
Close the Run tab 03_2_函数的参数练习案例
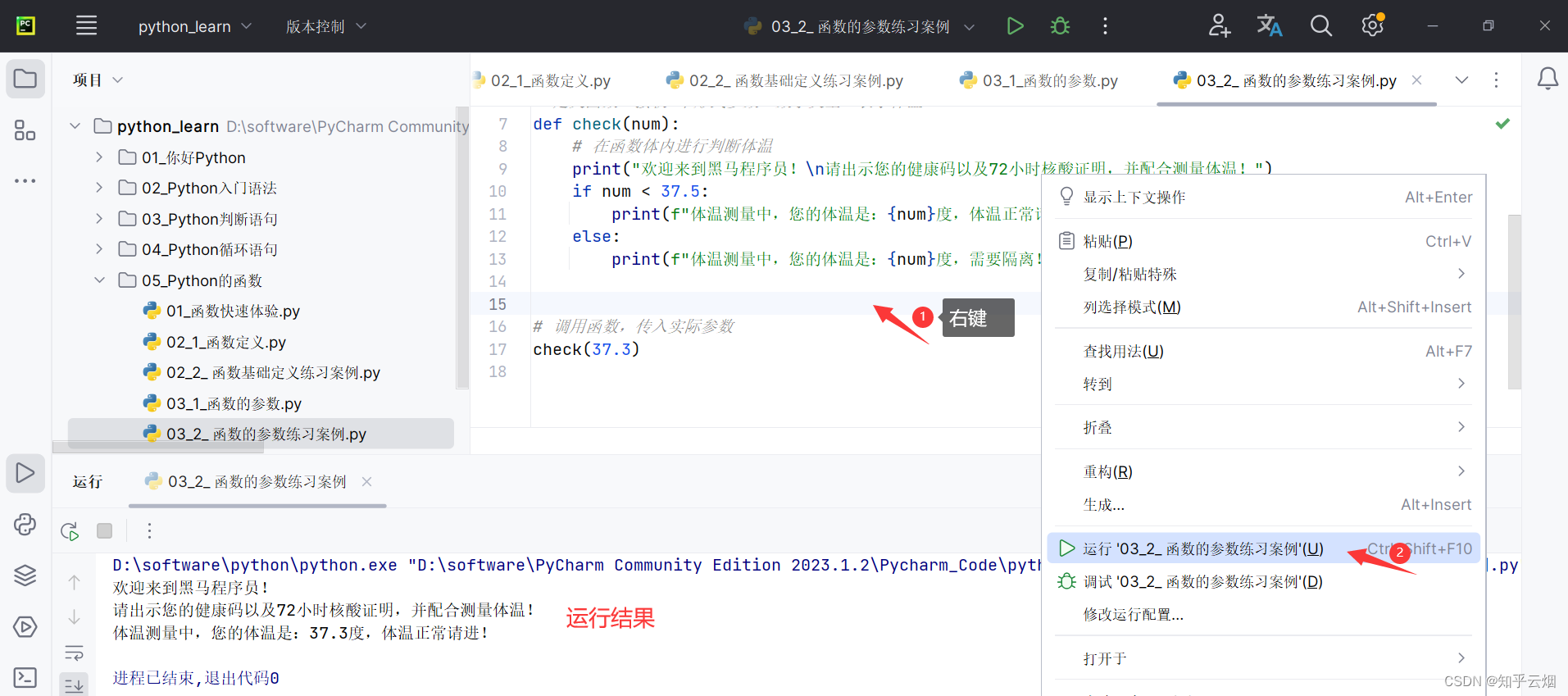[x=367, y=481]
